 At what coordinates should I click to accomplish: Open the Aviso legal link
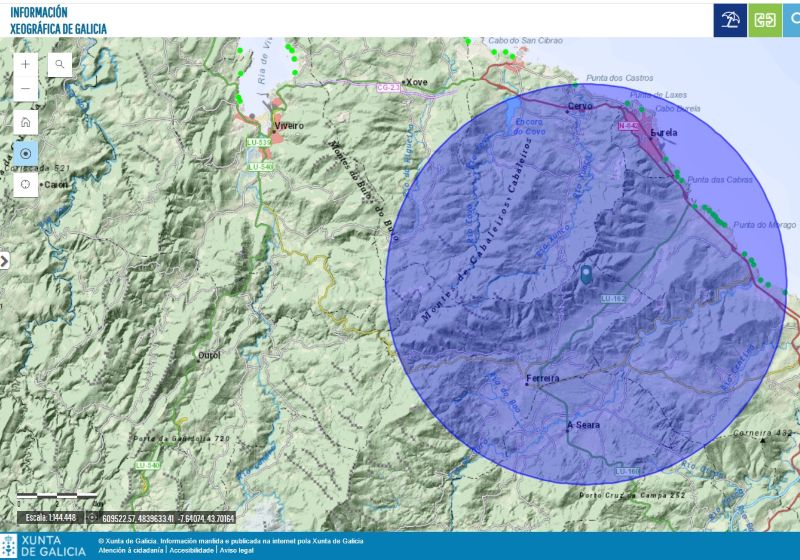pos(237,551)
